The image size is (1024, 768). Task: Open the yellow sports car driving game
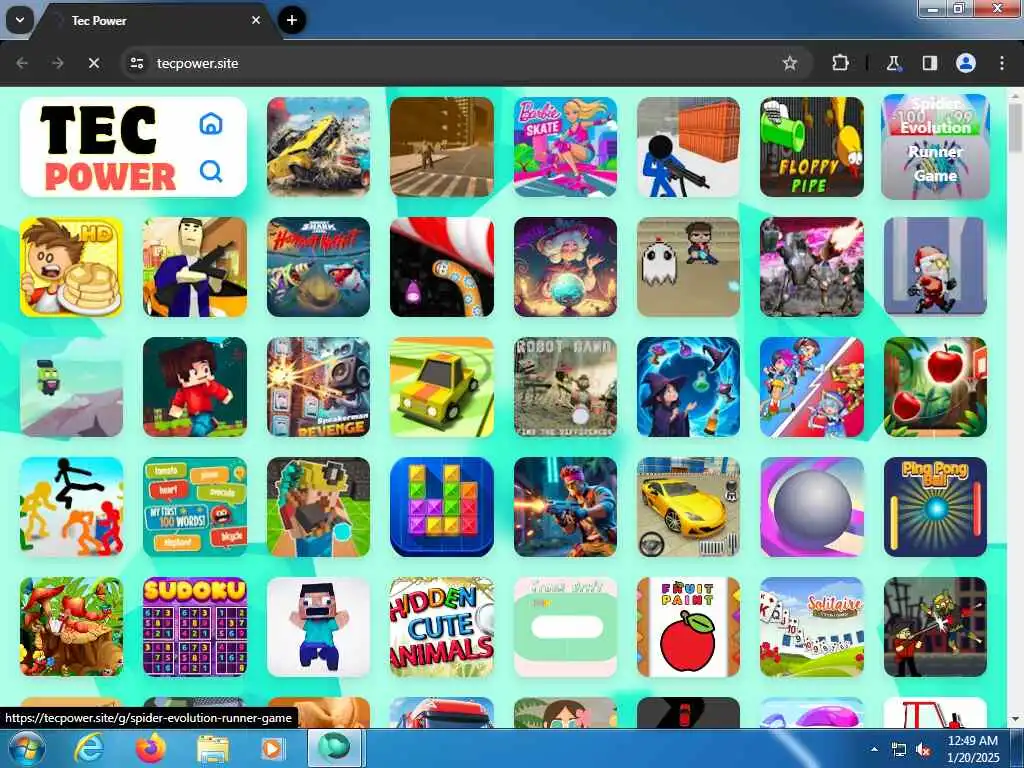click(688, 507)
